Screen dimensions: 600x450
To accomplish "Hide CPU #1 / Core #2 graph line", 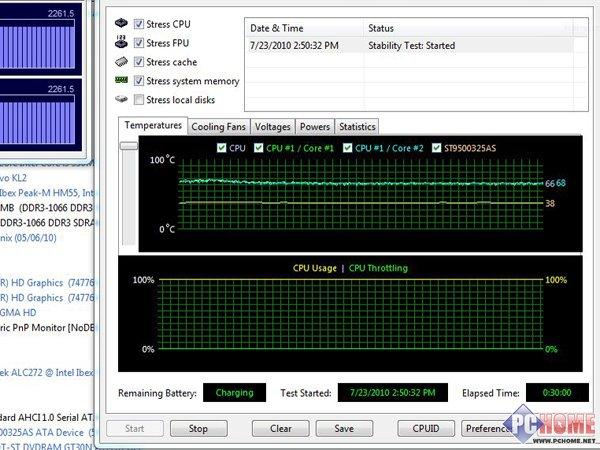I will tap(347, 148).
